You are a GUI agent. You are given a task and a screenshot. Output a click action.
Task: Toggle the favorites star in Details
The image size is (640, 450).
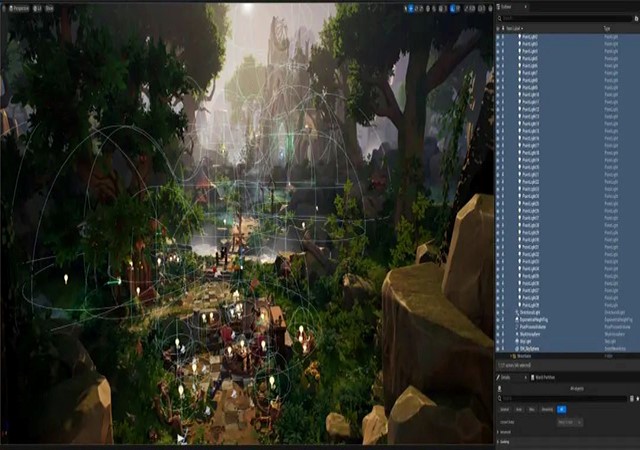(x=638, y=399)
